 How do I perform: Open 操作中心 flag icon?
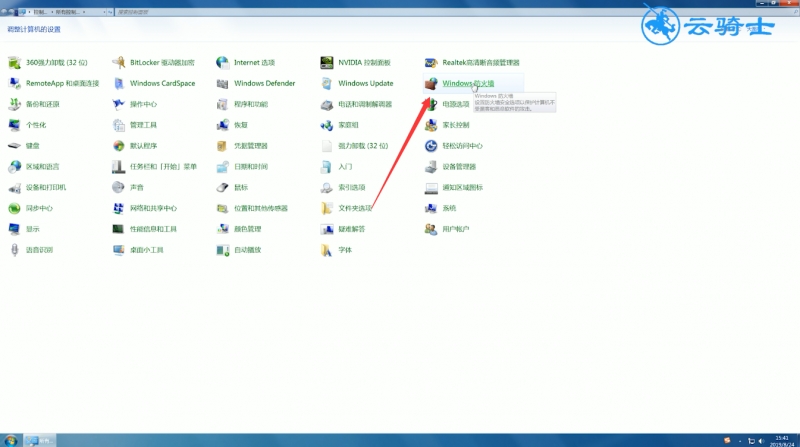(118, 104)
